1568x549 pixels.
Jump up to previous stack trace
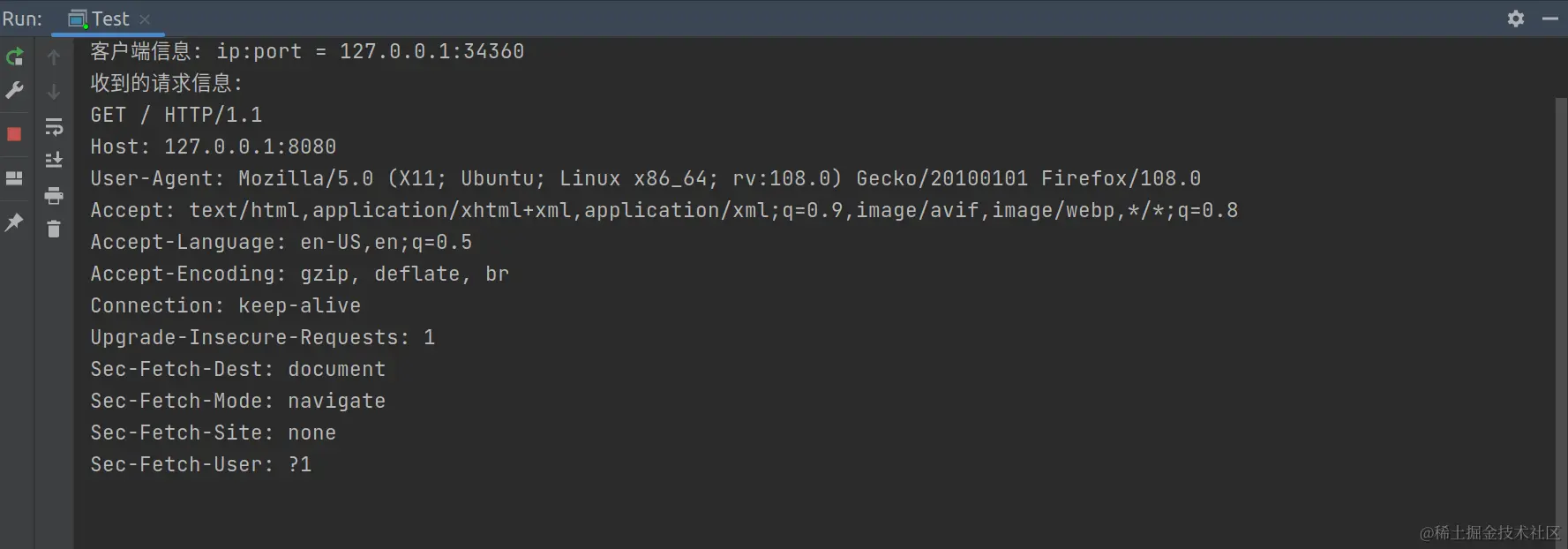point(54,57)
